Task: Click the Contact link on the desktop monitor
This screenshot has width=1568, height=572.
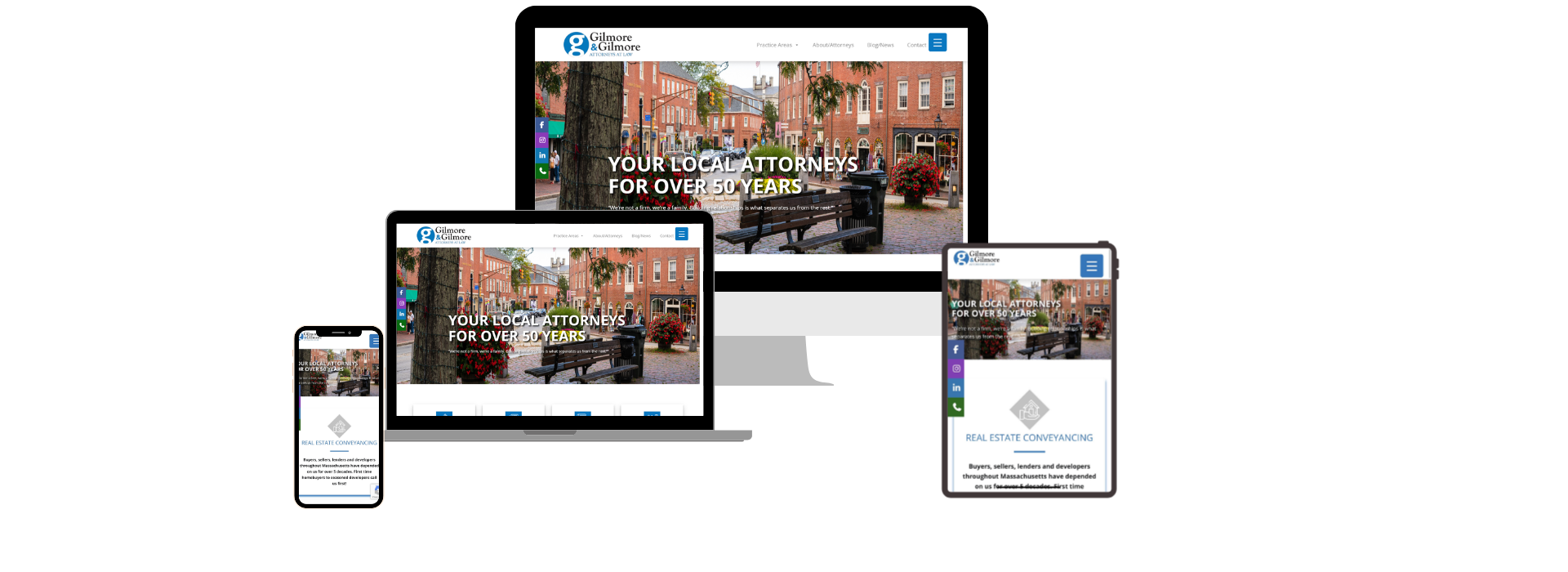Action: tap(915, 45)
